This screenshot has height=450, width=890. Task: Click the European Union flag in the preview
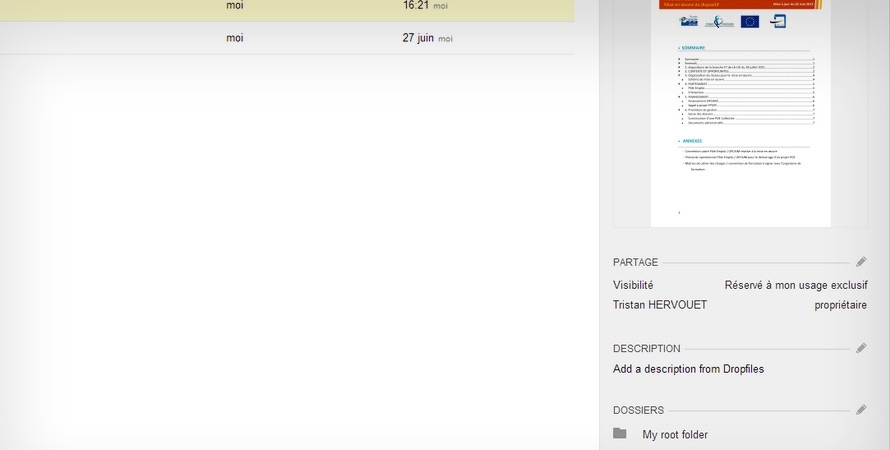[750, 21]
